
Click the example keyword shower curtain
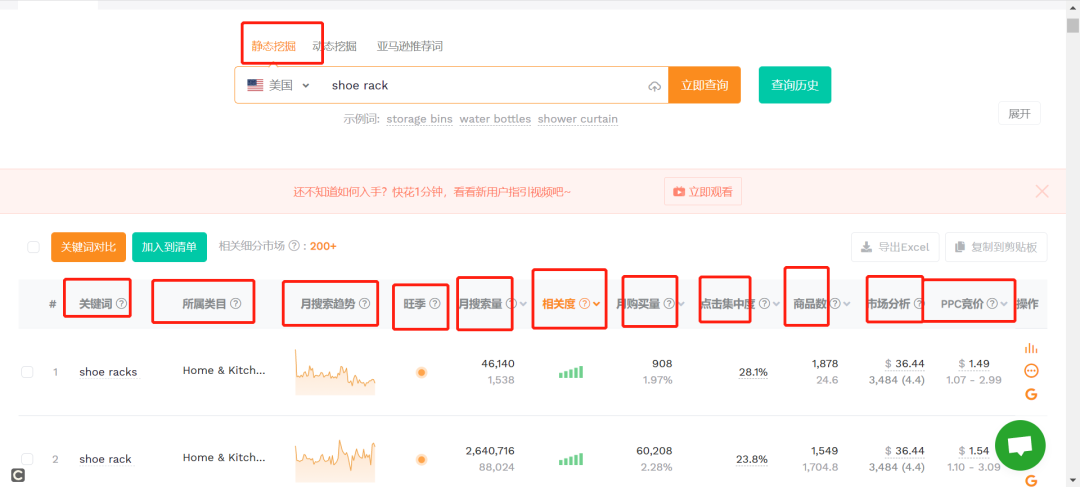point(578,119)
